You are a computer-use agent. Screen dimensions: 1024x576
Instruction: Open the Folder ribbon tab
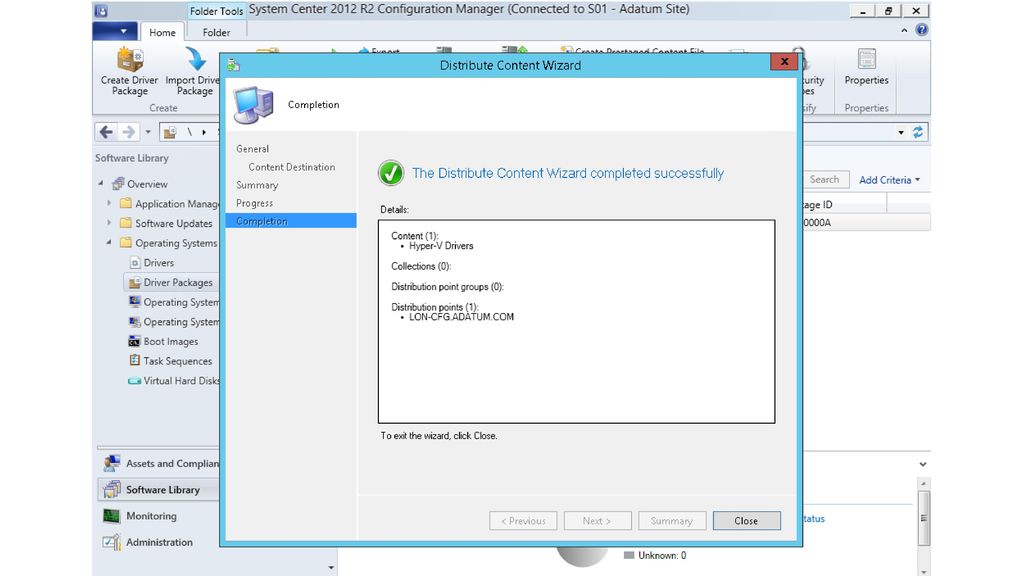[216, 32]
